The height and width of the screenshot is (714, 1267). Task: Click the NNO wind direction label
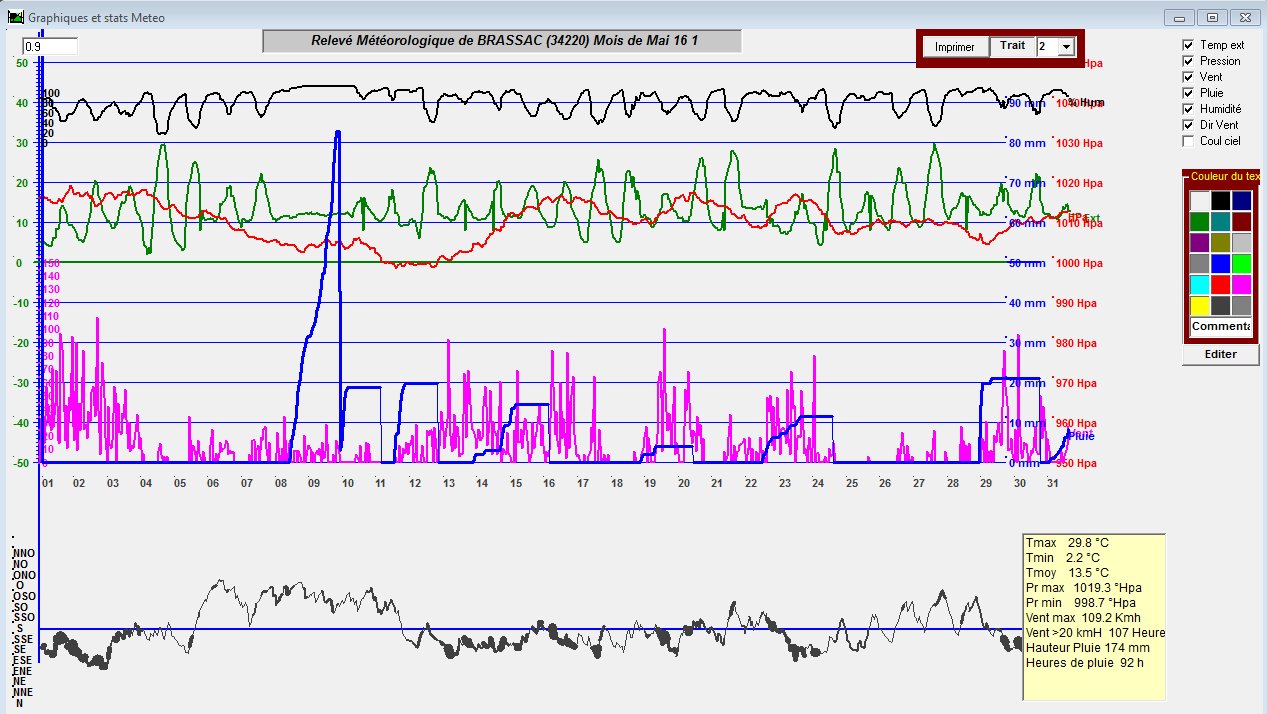point(23,553)
